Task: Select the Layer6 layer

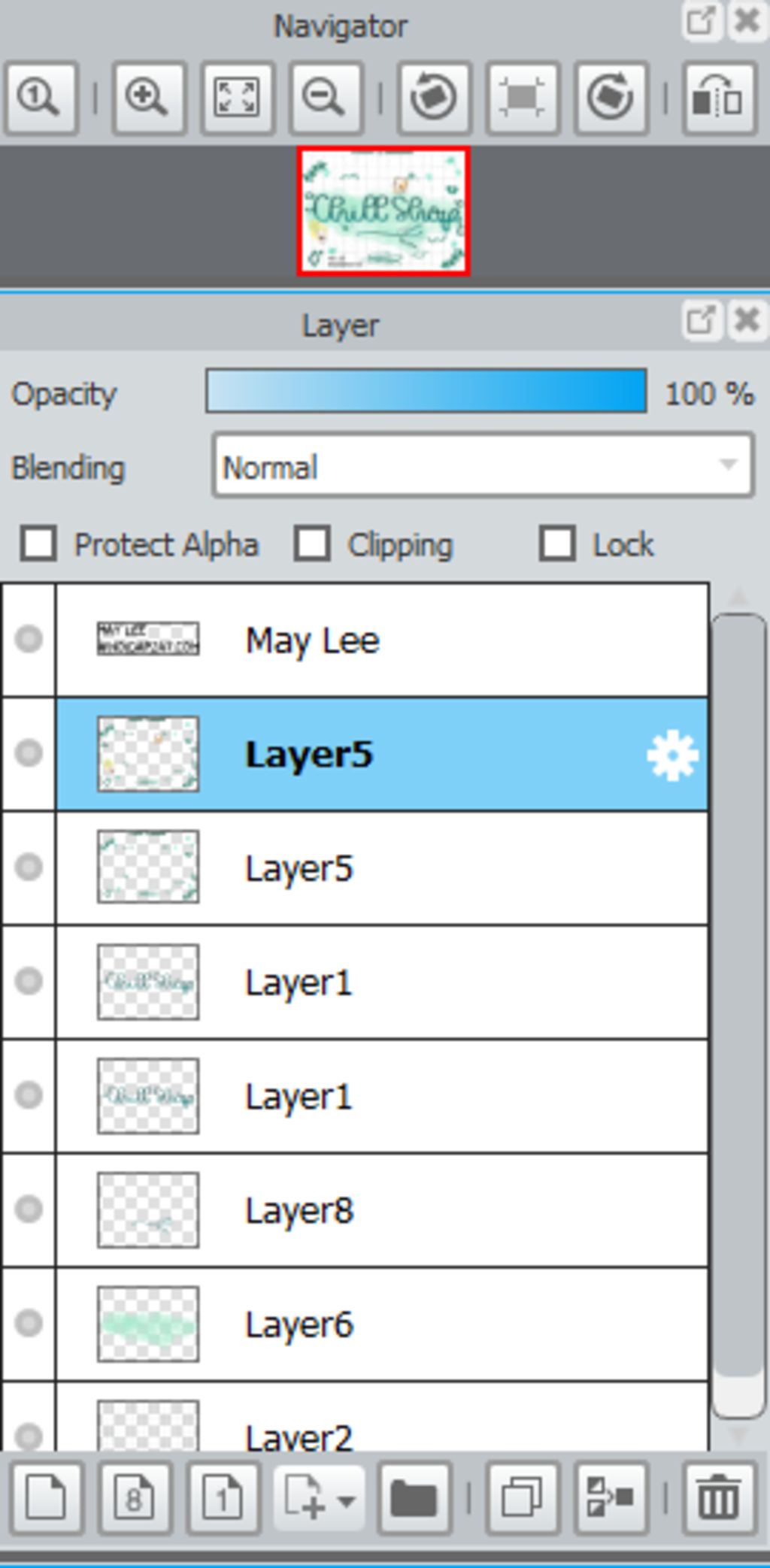Action: tap(376, 1324)
